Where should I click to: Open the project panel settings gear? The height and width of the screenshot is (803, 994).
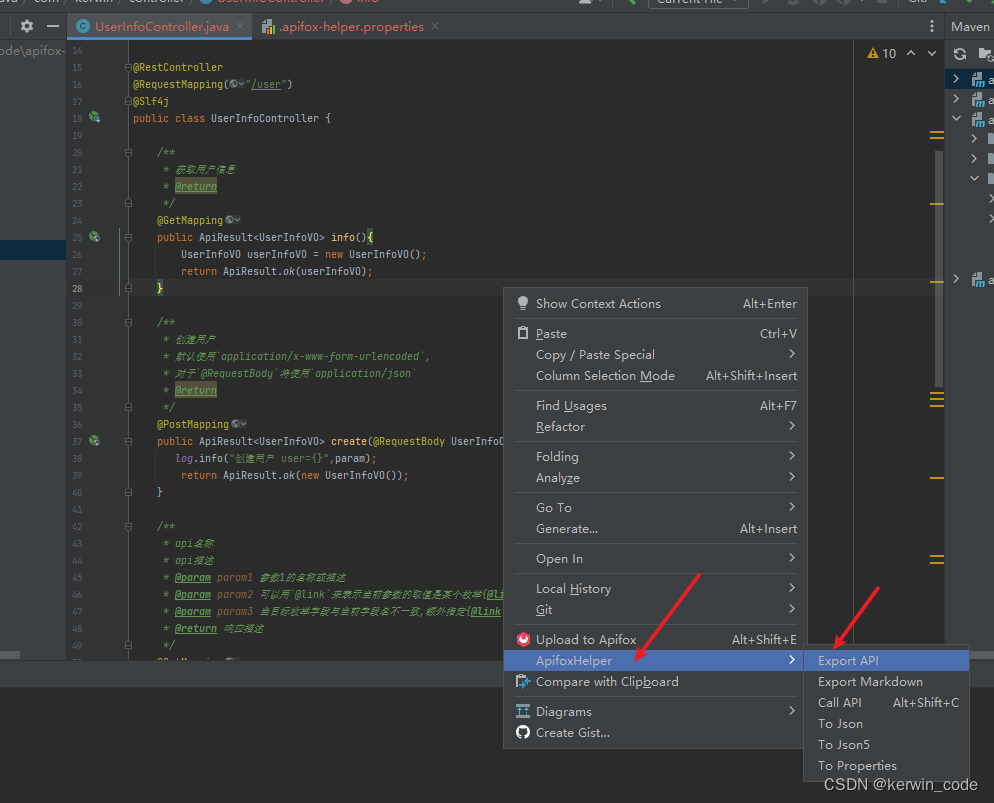point(27,26)
